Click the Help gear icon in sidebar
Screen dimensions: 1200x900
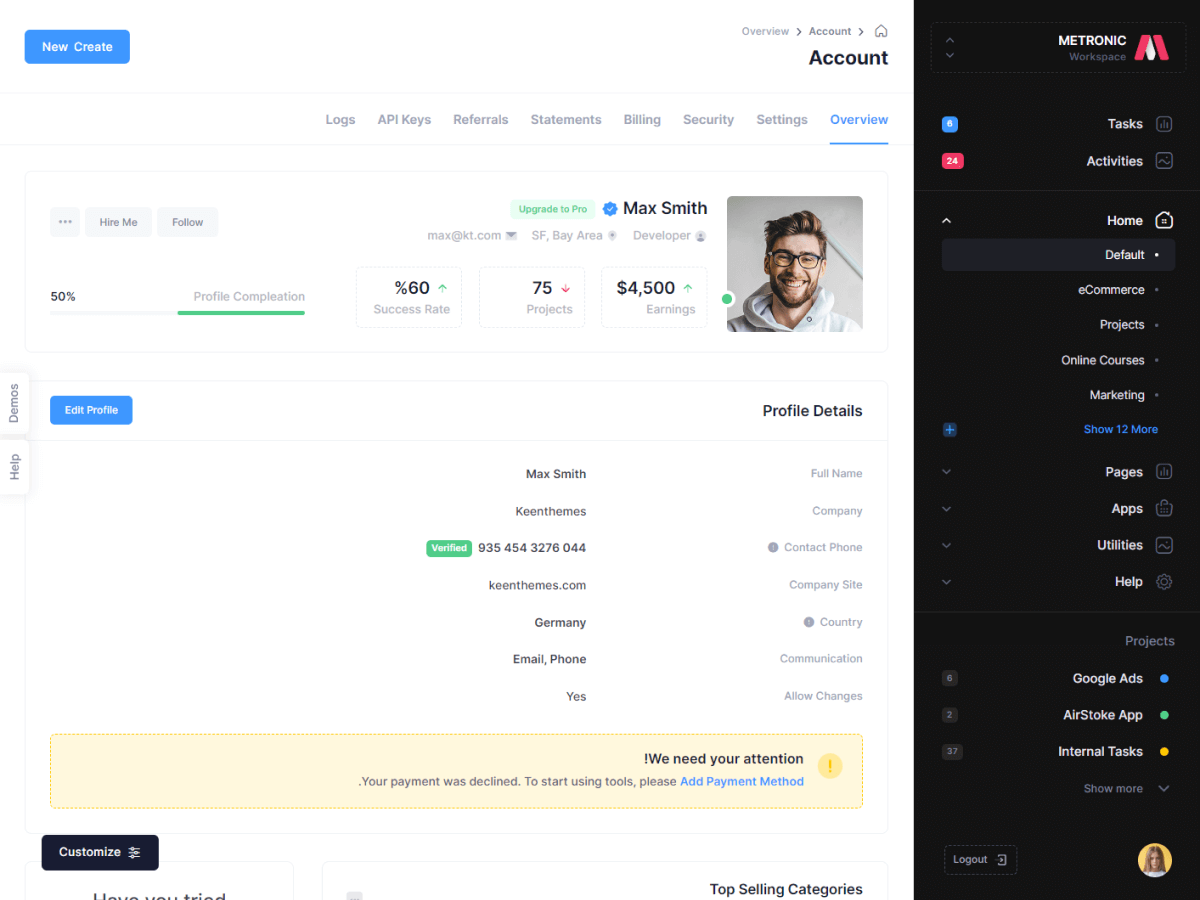(x=1164, y=582)
